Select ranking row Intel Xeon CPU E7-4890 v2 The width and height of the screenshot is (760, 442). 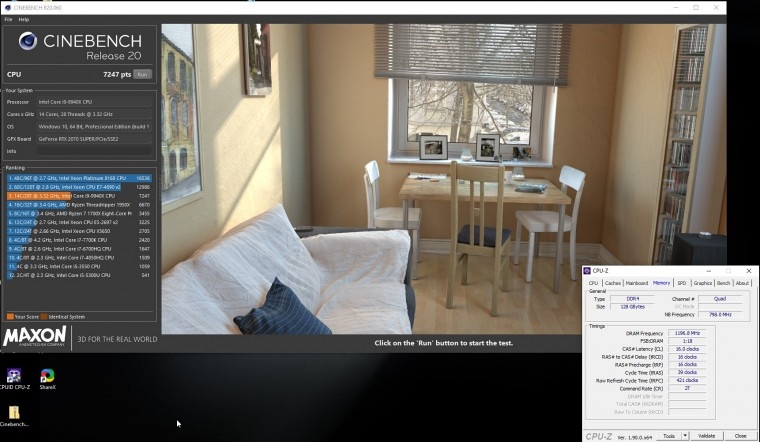pos(79,187)
